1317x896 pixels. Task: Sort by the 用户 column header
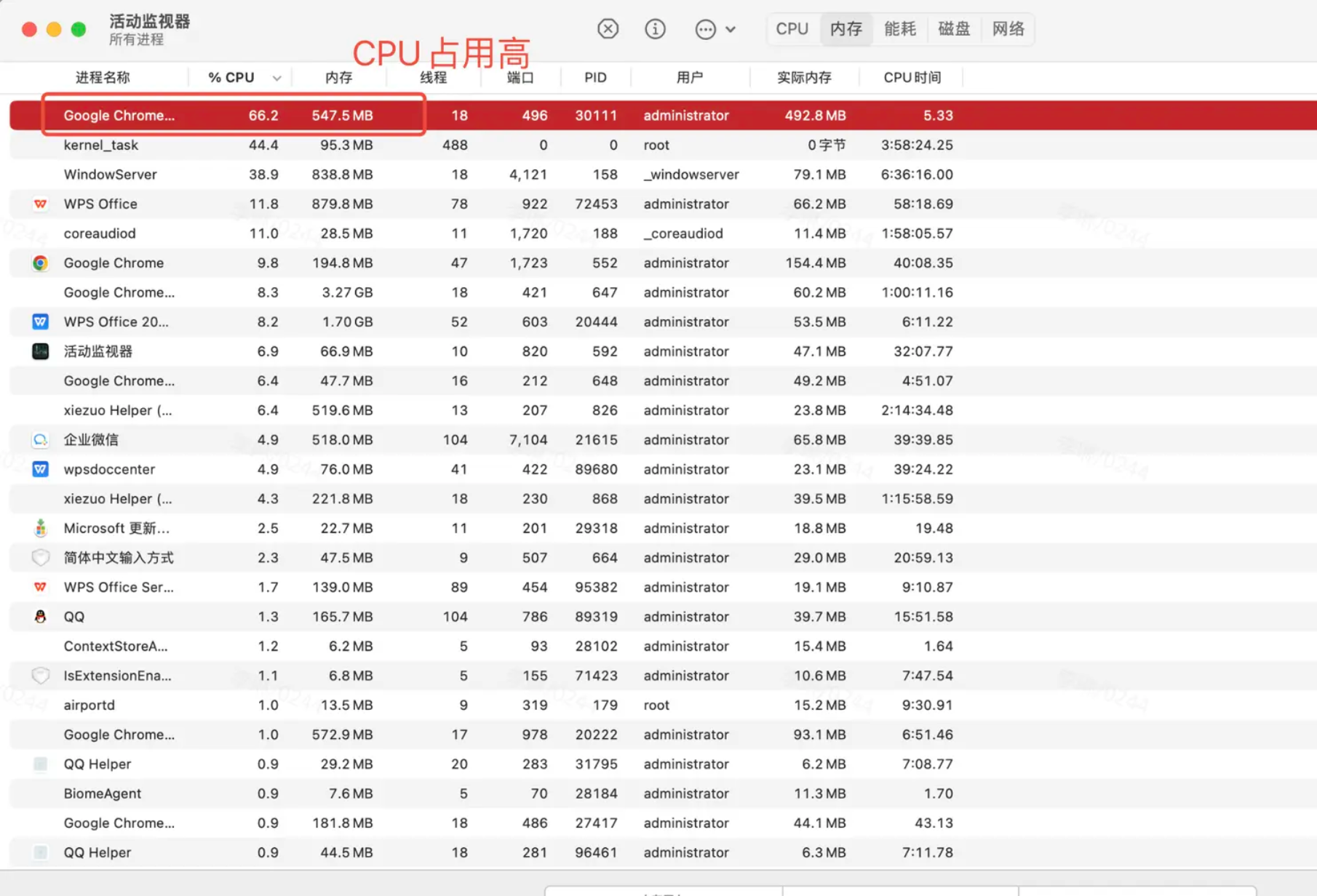690,77
